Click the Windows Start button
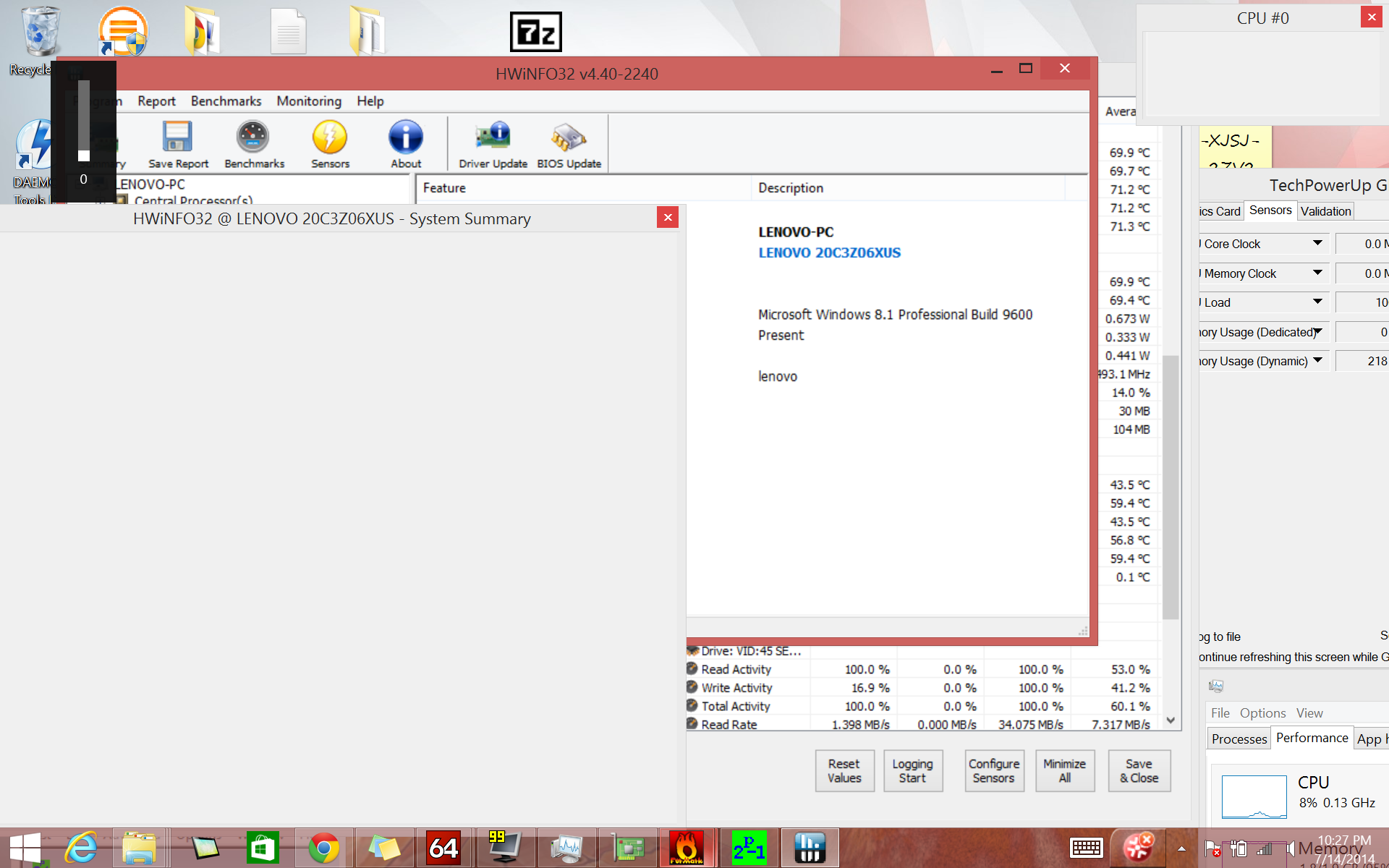 point(25,848)
